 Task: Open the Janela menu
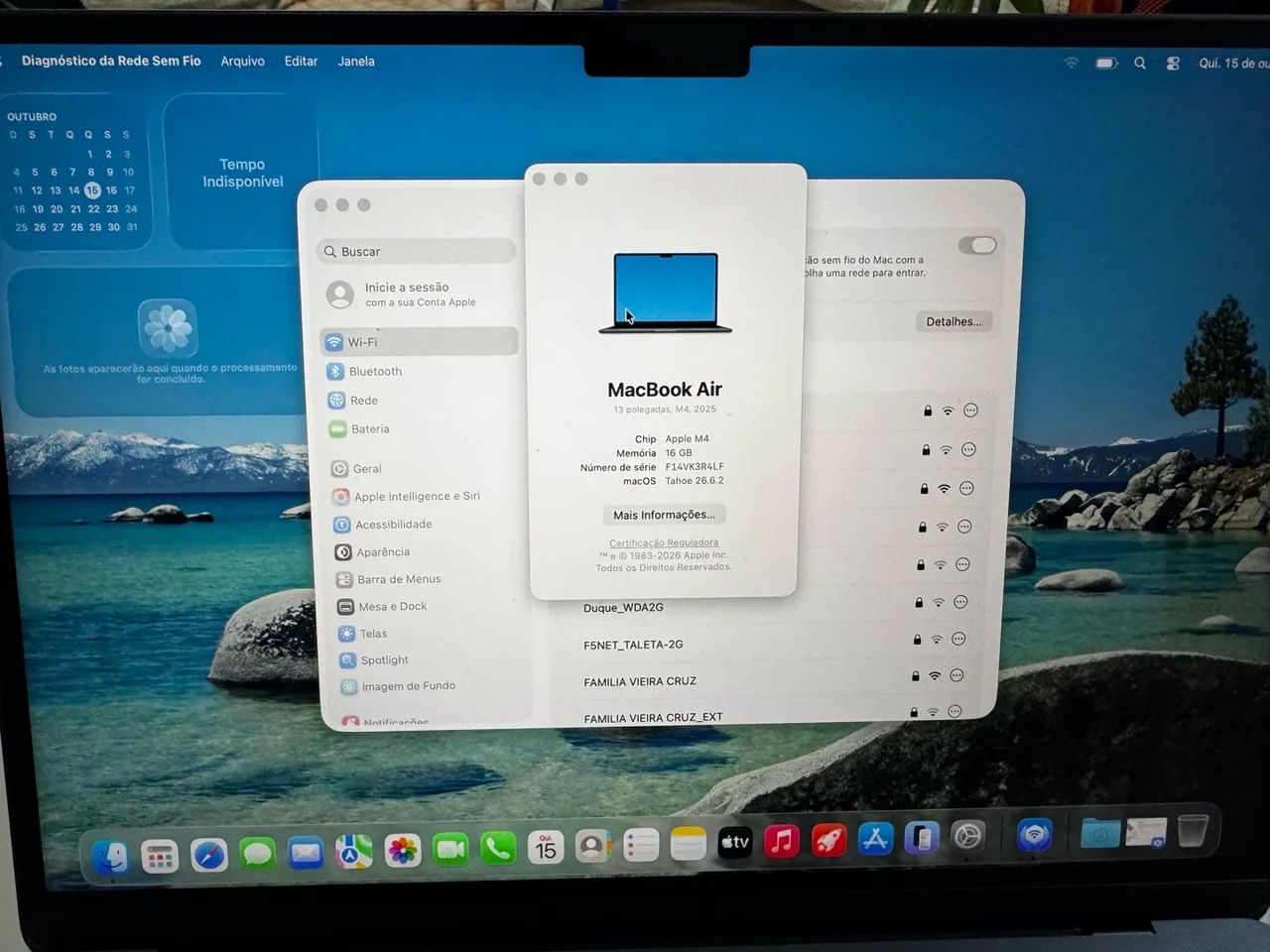pos(356,61)
